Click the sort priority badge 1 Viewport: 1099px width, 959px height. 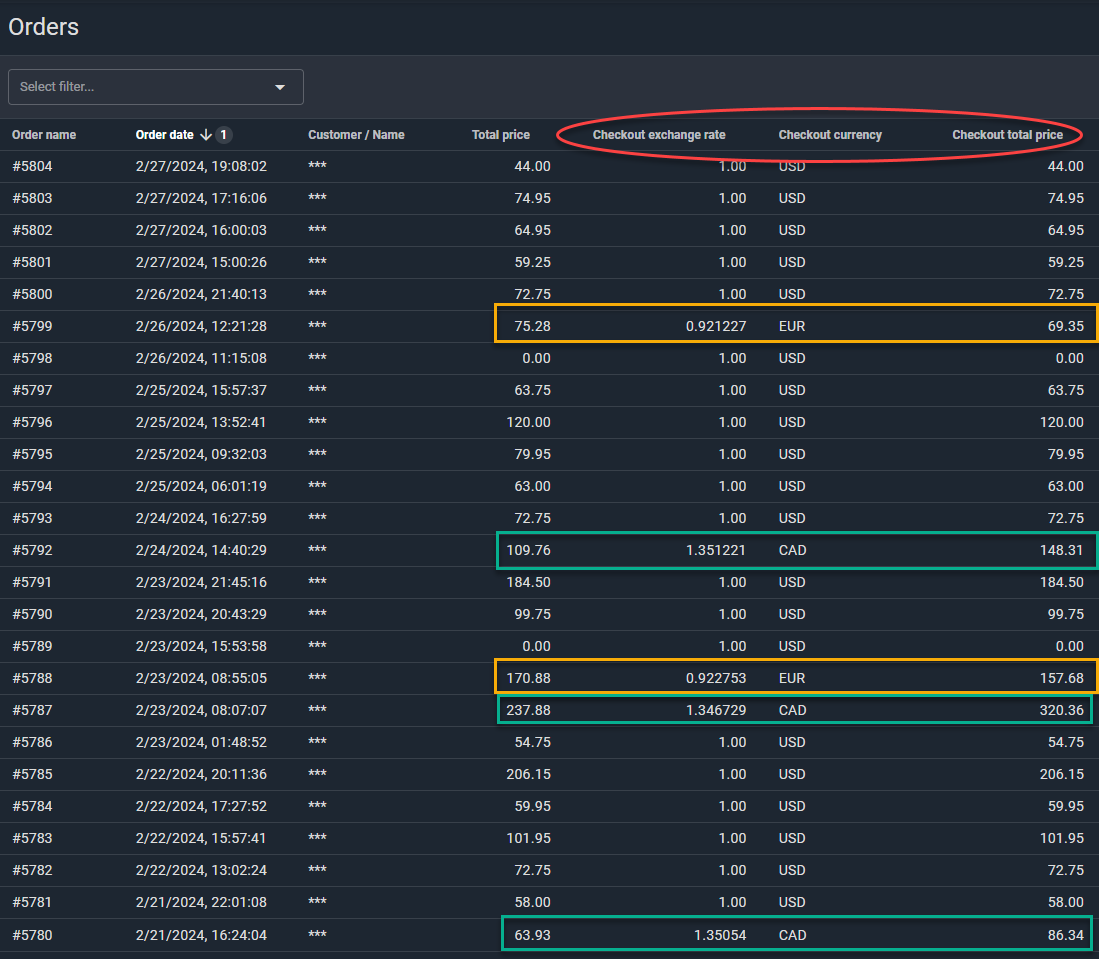pos(225,135)
